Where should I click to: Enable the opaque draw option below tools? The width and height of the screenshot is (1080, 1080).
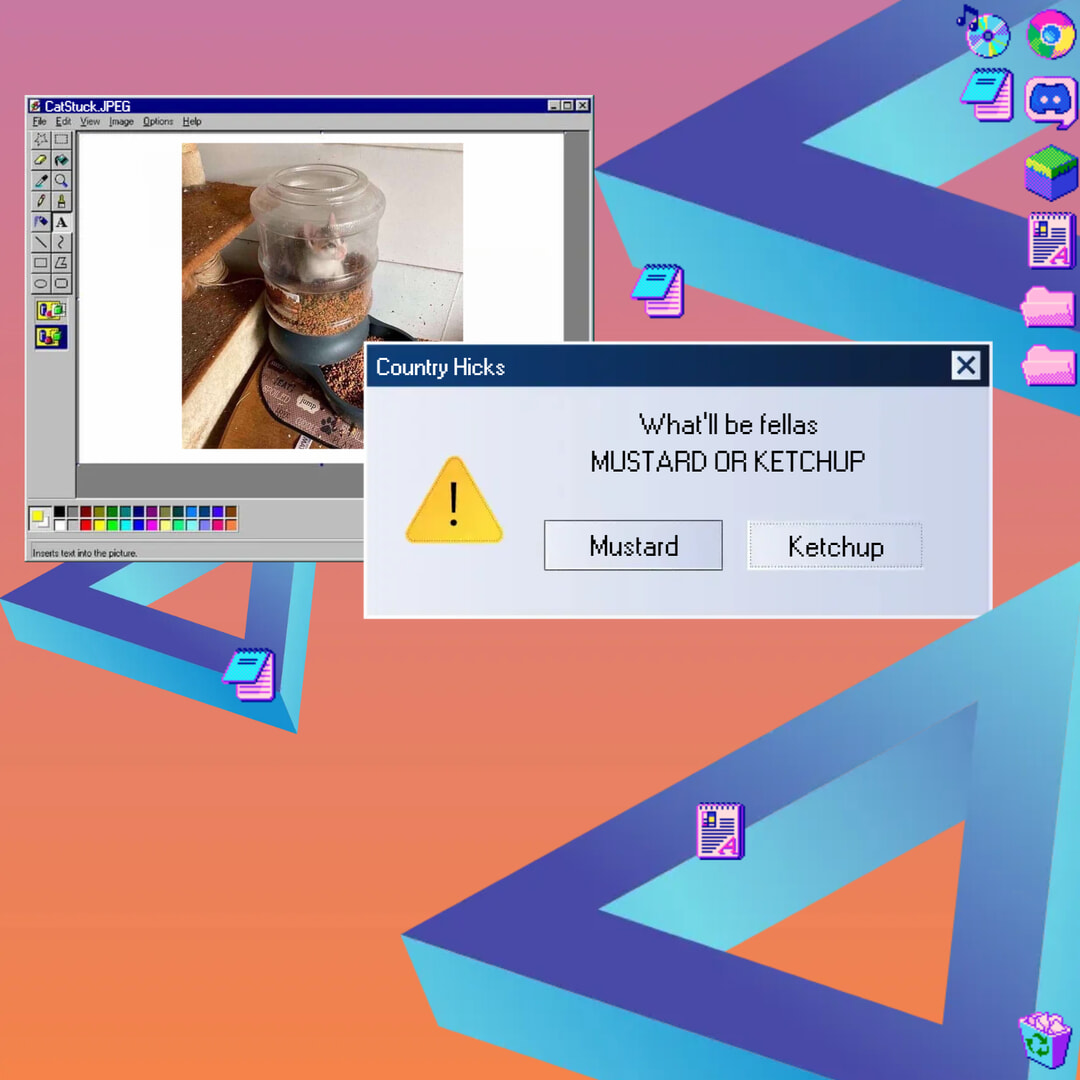click(51, 311)
